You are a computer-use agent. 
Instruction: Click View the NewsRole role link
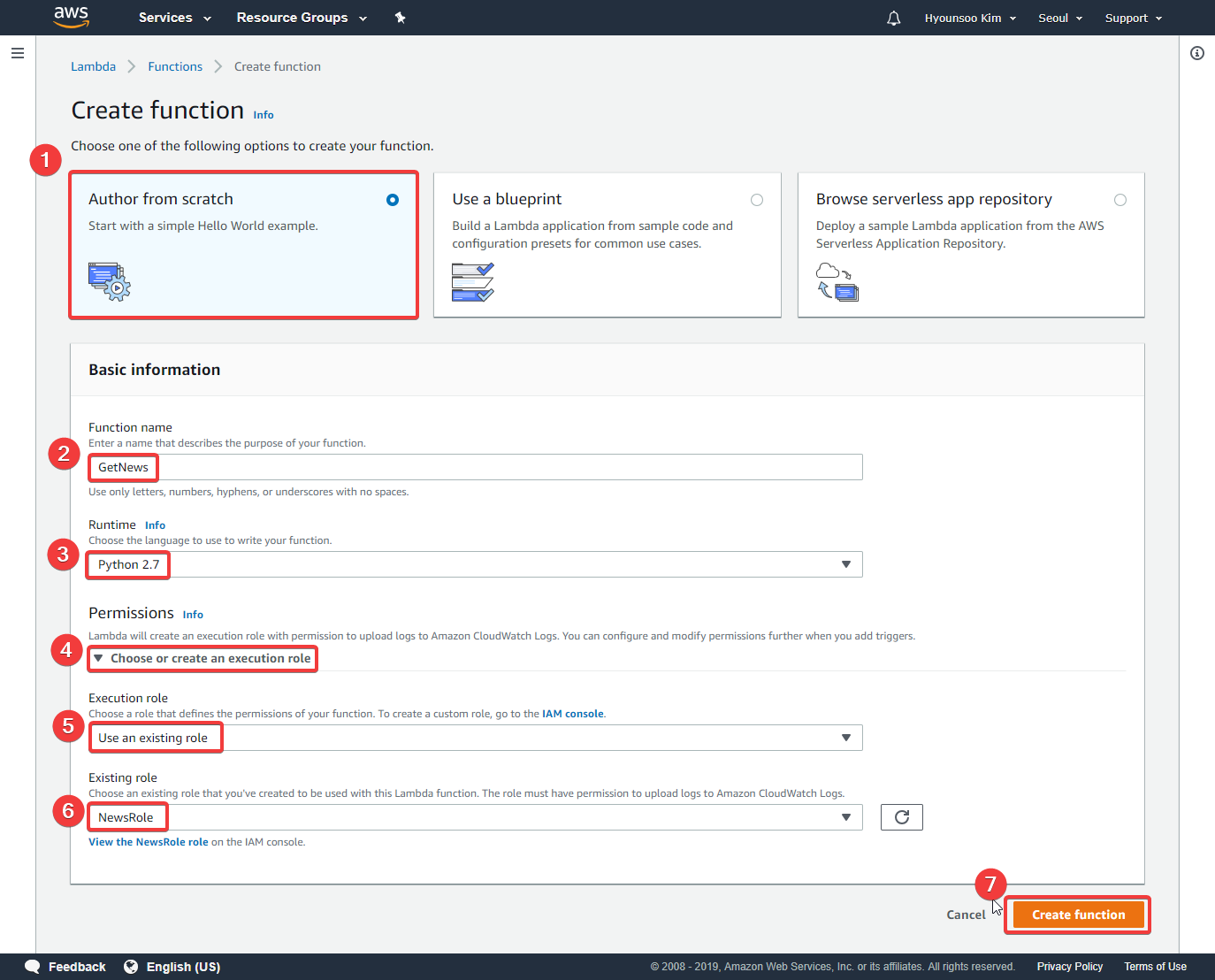[149, 842]
